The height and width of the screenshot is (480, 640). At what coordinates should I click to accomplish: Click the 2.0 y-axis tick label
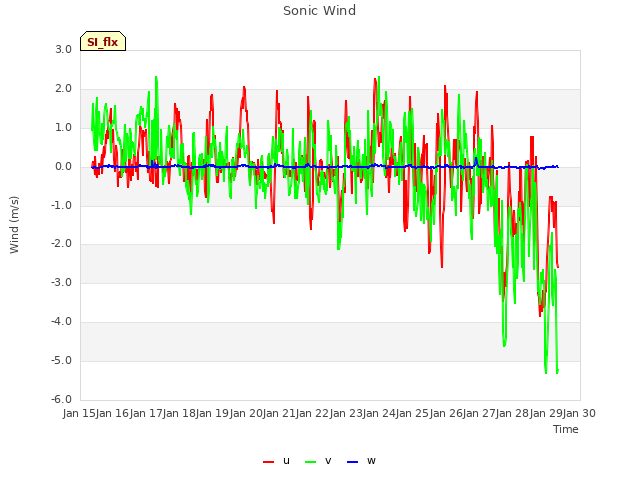click(x=64, y=89)
